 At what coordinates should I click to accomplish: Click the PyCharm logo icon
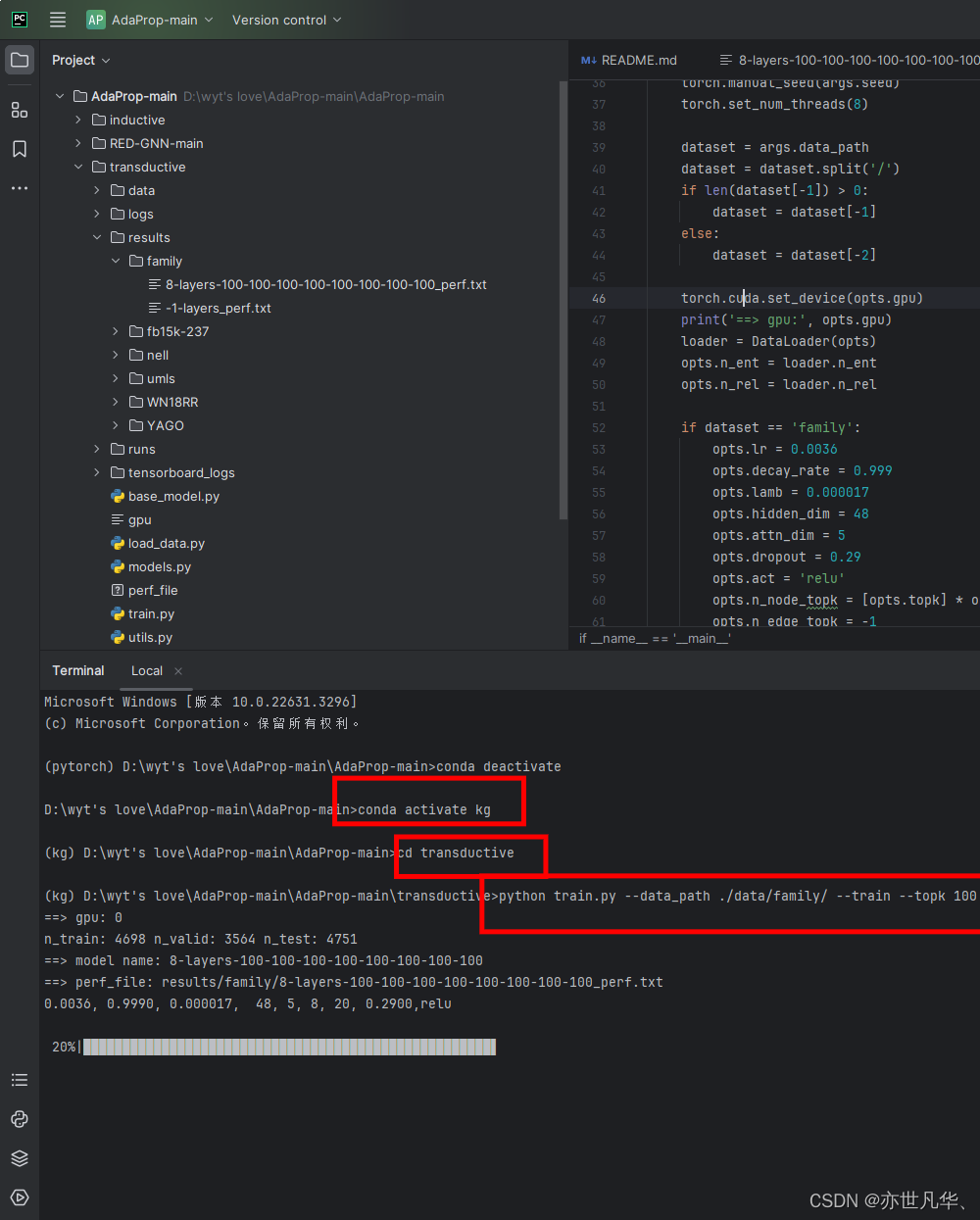click(20, 20)
